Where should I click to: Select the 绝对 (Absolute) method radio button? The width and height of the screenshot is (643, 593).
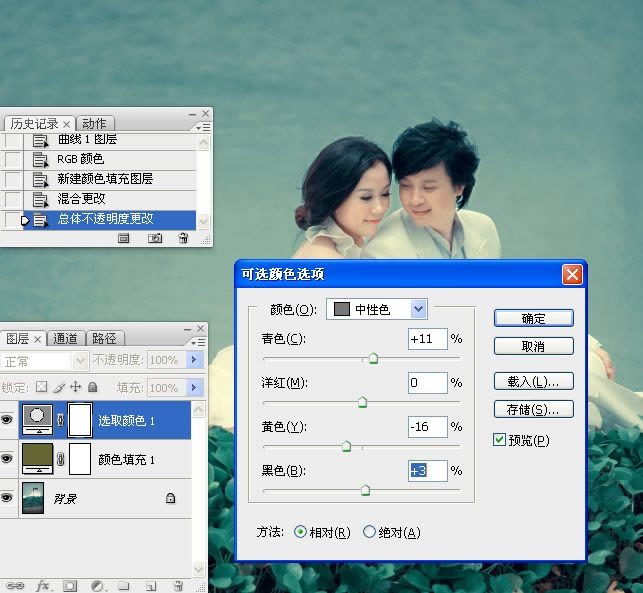pos(369,532)
